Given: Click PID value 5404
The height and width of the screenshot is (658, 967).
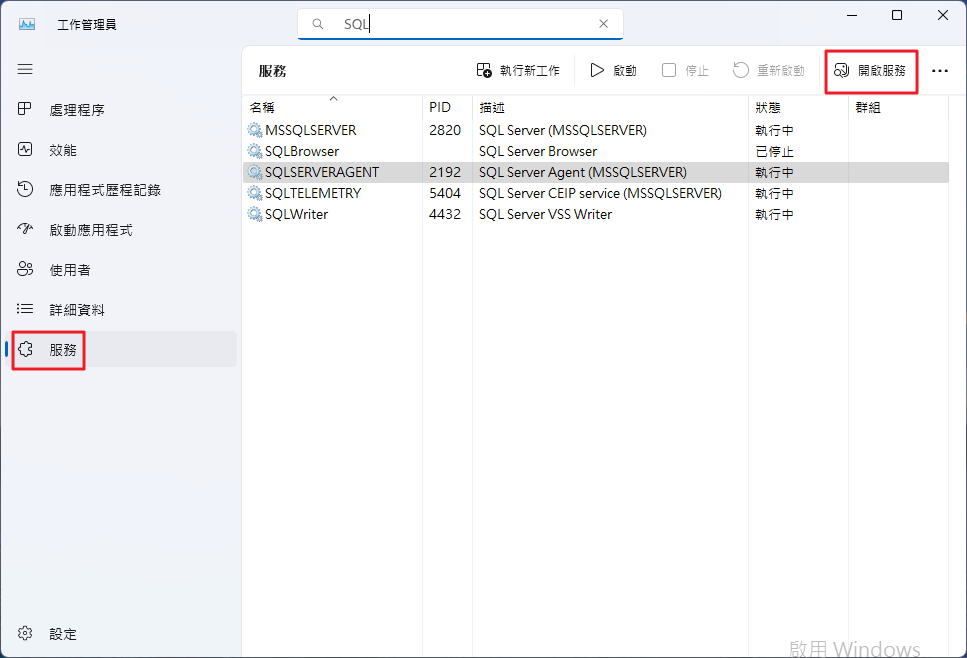Looking at the screenshot, I should (x=445, y=193).
